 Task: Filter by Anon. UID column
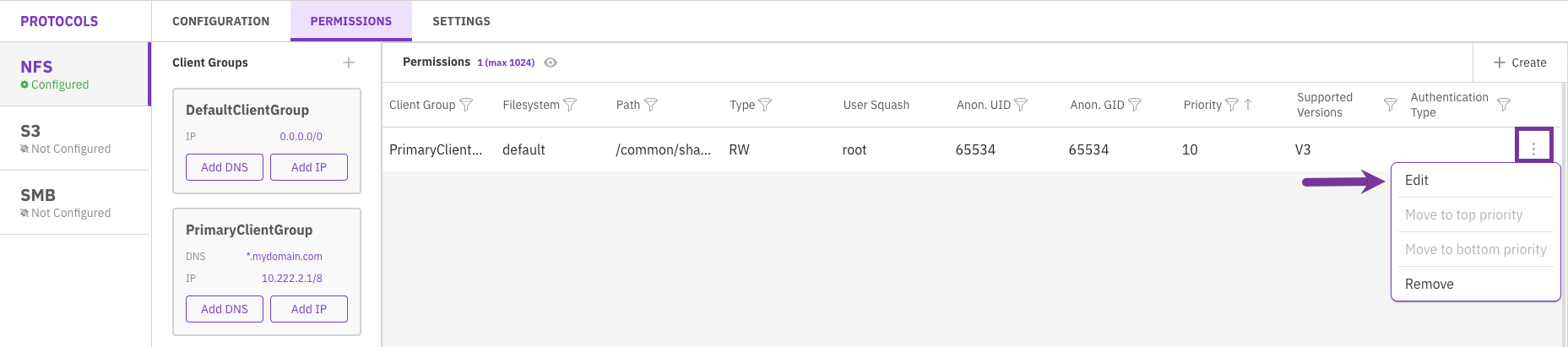pos(1021,105)
